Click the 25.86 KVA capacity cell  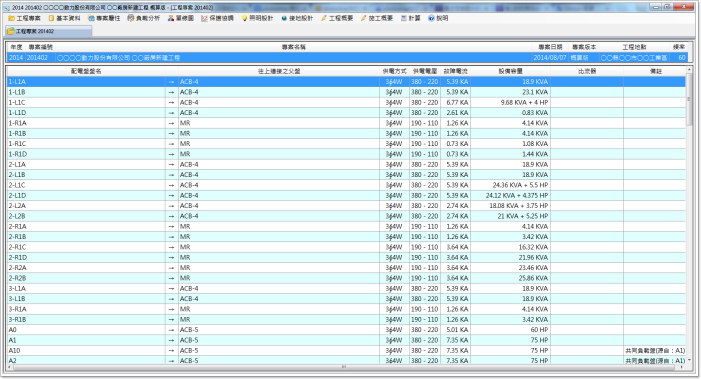[x=510, y=278]
